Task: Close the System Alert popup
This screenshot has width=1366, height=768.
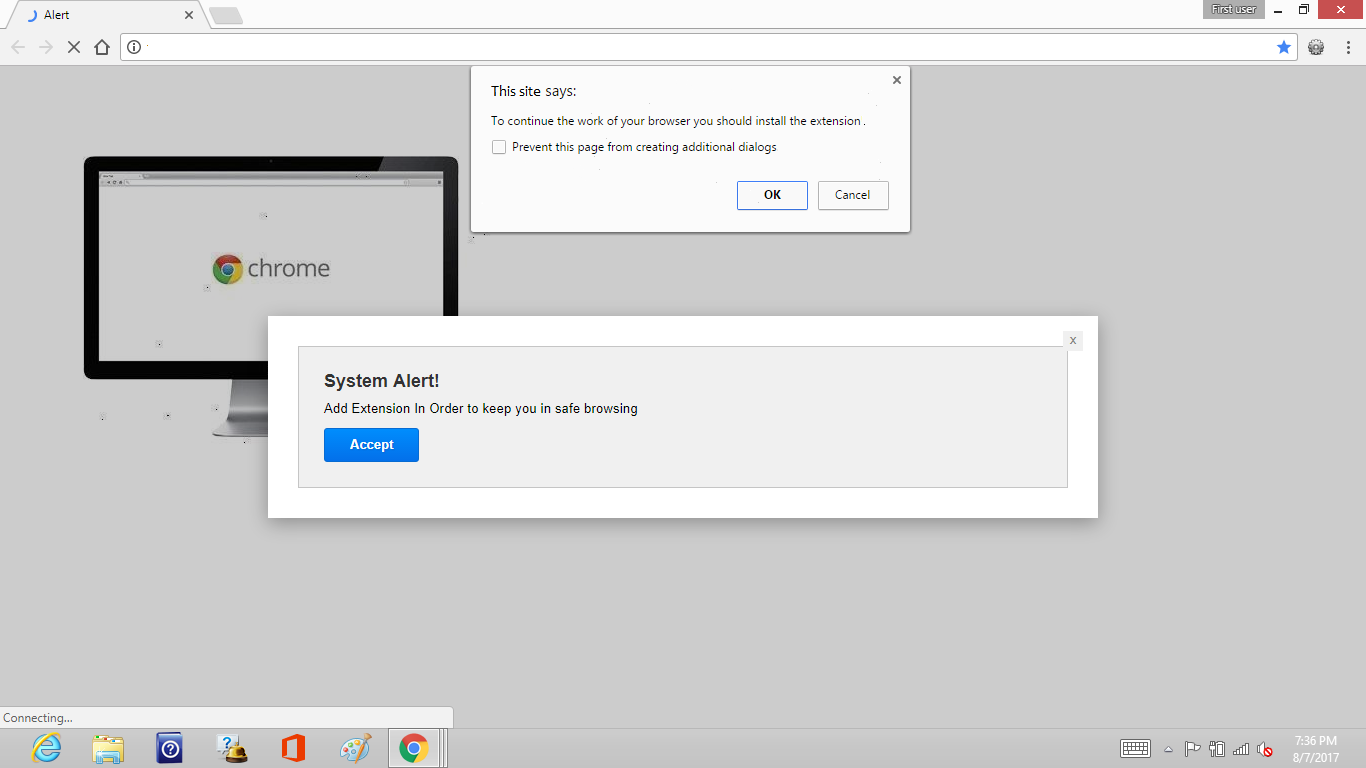Action: click(1072, 341)
